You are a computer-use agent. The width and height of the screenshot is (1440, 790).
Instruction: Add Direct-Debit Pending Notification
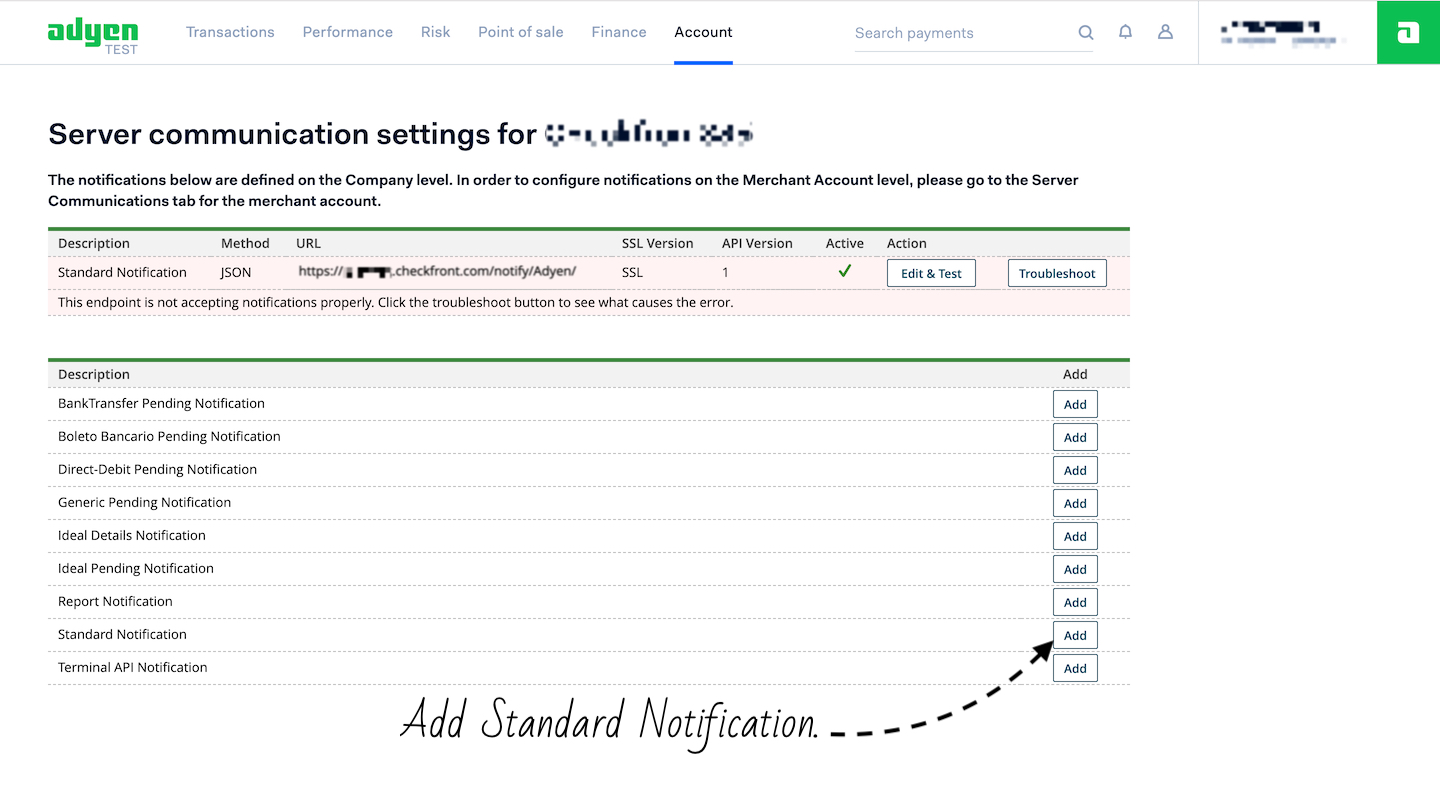click(x=1075, y=470)
